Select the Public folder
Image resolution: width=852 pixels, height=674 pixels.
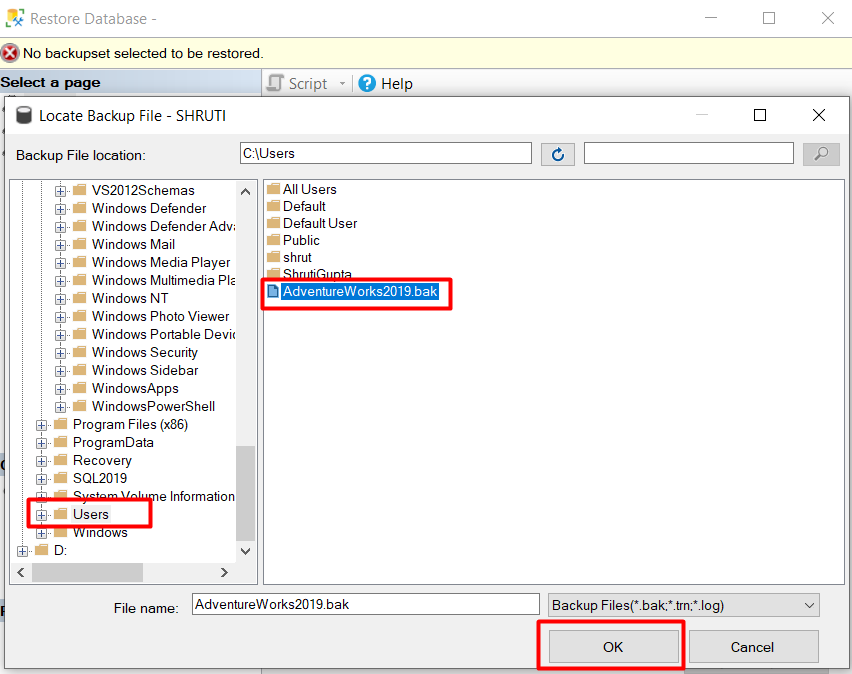click(x=301, y=240)
